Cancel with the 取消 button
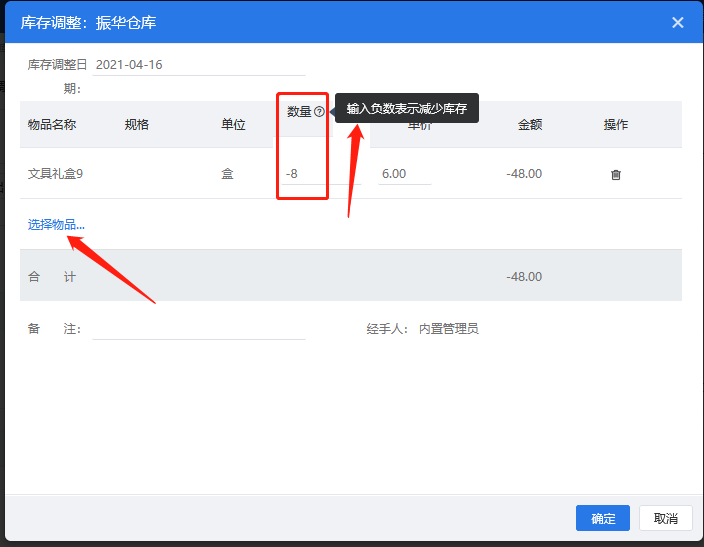Image resolution: width=704 pixels, height=547 pixels. pos(665,518)
